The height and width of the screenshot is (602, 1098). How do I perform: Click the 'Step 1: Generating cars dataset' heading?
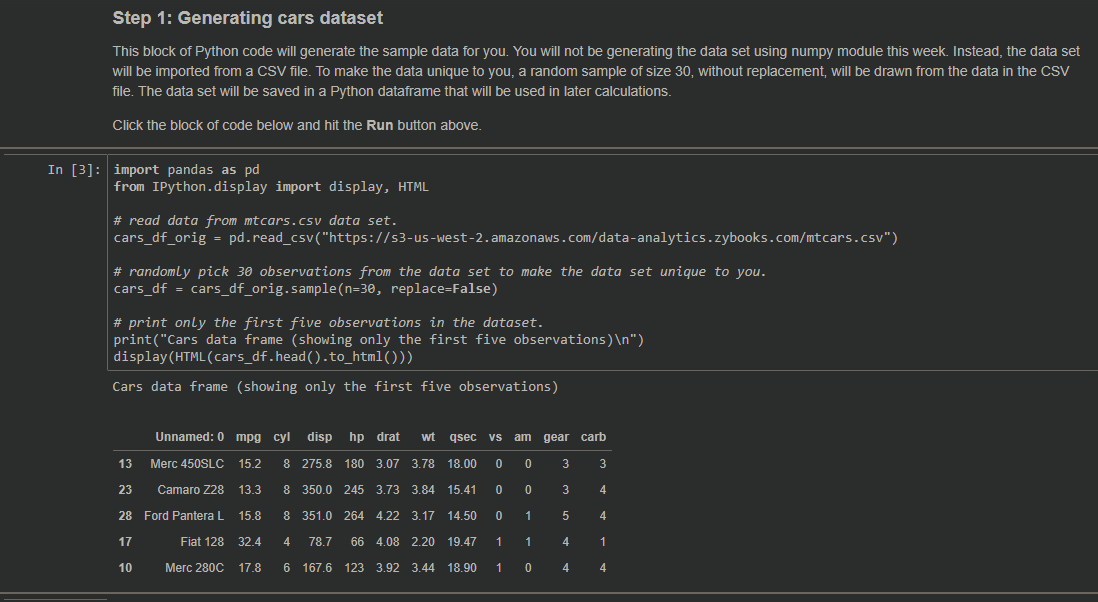248,18
